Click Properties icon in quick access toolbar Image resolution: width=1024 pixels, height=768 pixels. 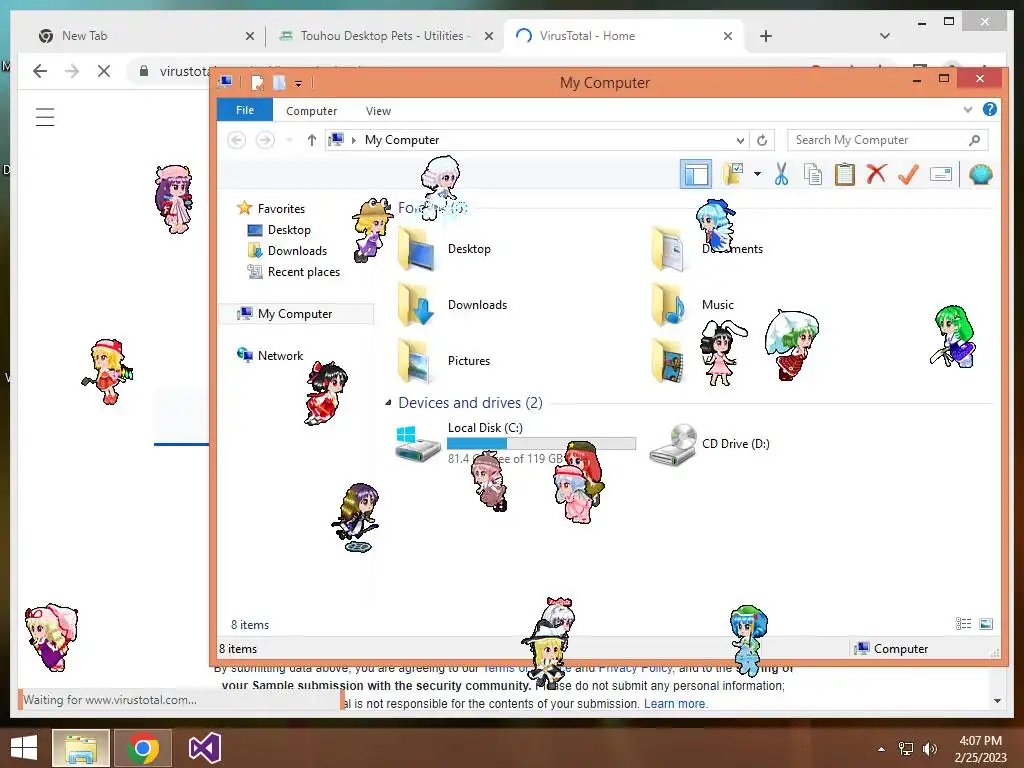point(257,82)
